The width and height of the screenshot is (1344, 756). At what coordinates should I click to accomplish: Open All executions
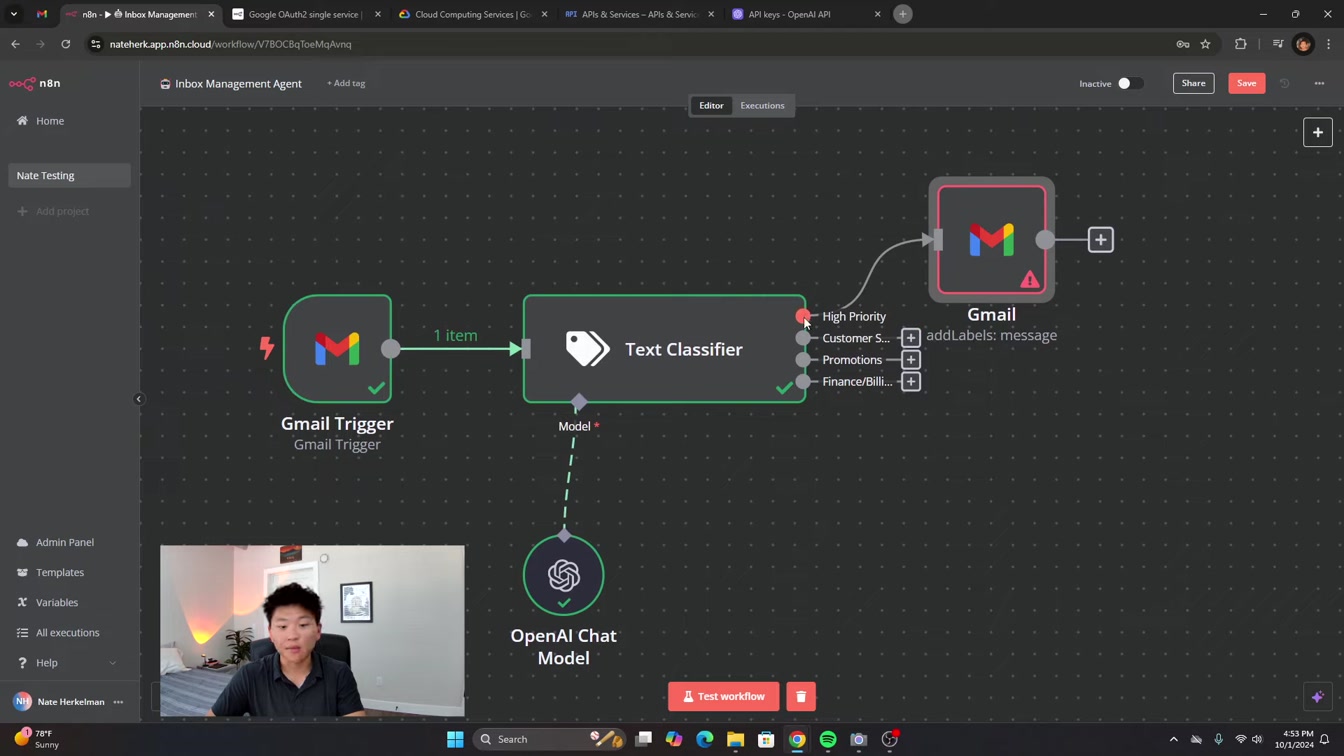click(69, 632)
